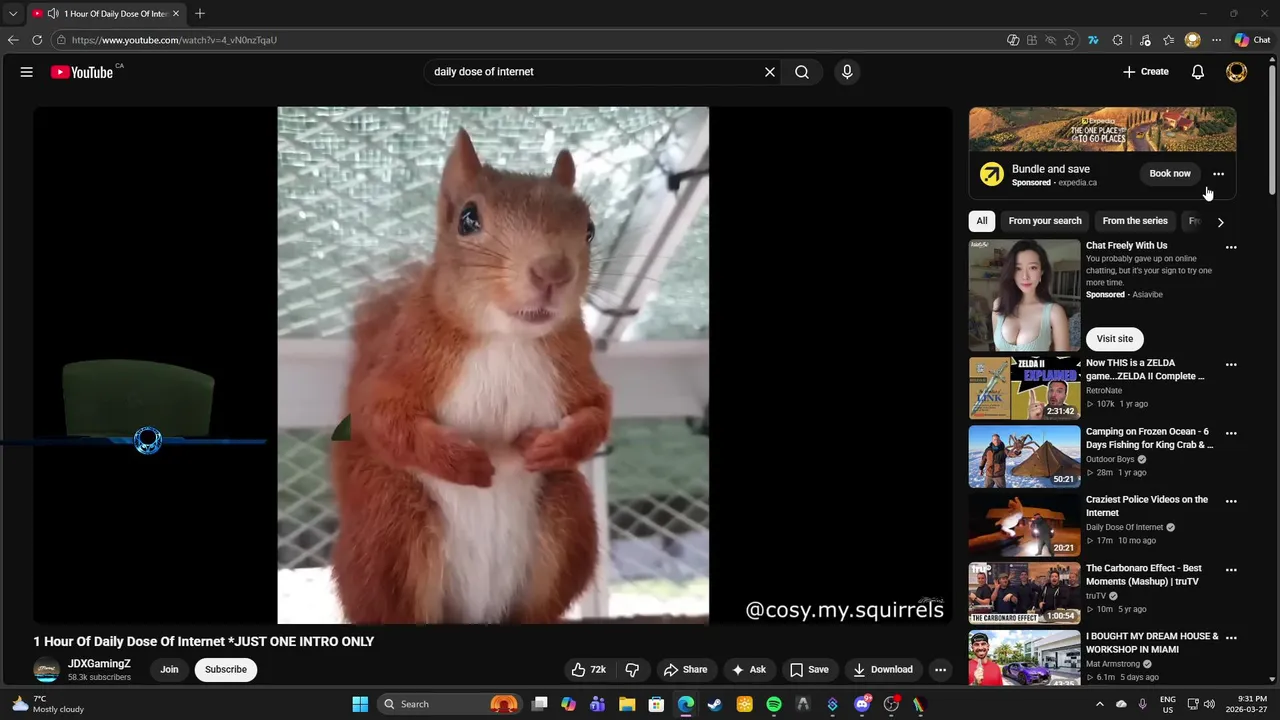This screenshot has height=720, width=1280.
Task: Open YouTube notifications bell
Action: click(x=1198, y=72)
